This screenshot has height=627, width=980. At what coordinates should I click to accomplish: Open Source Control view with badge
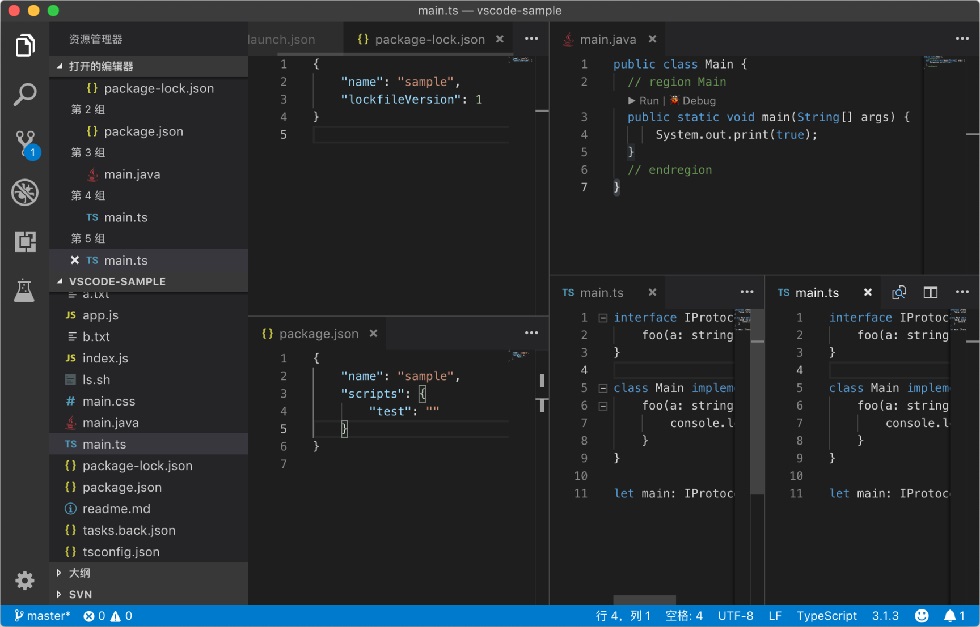(x=25, y=144)
